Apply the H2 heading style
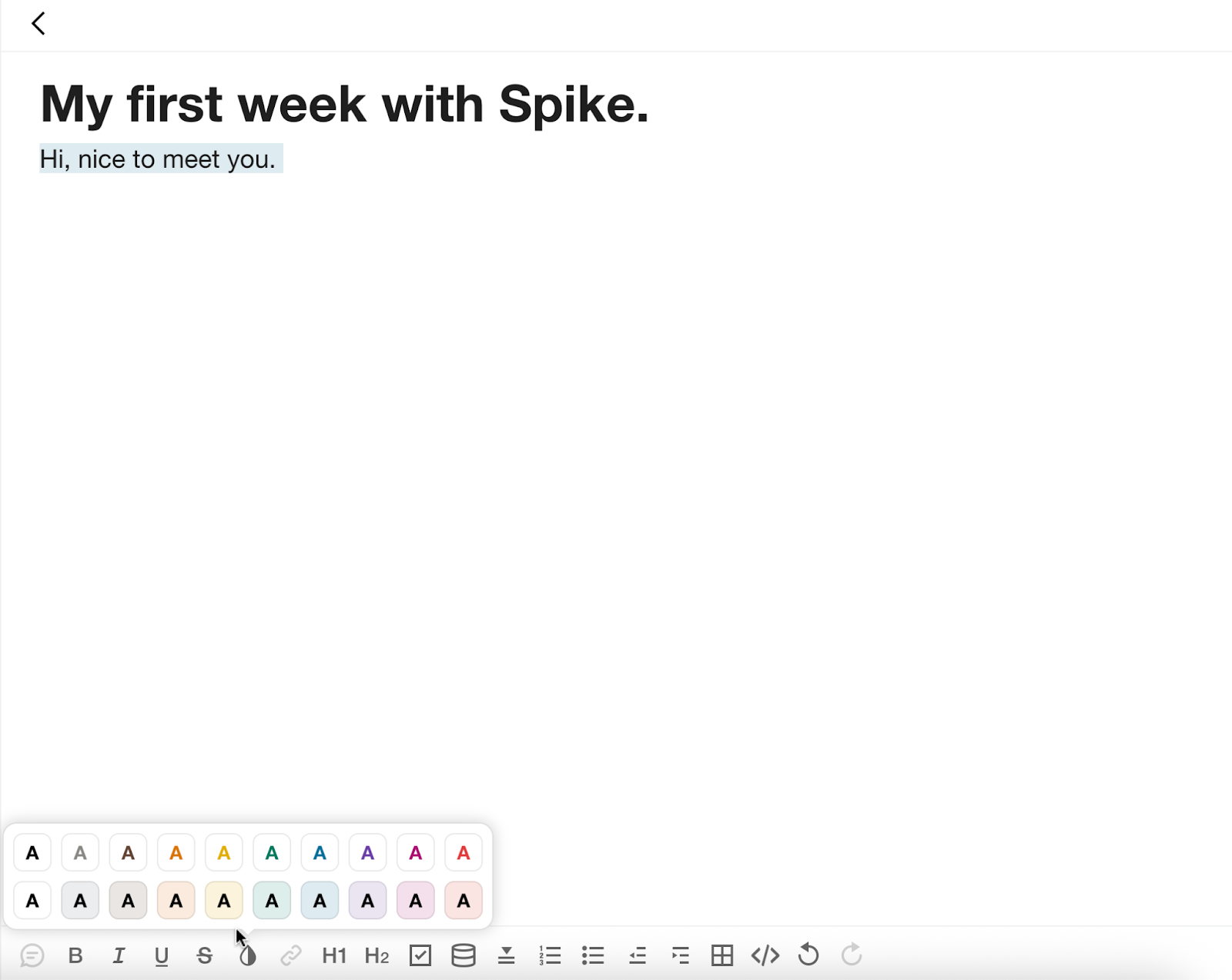Viewport: 1232px width, 980px height. pyautogui.click(x=376, y=955)
